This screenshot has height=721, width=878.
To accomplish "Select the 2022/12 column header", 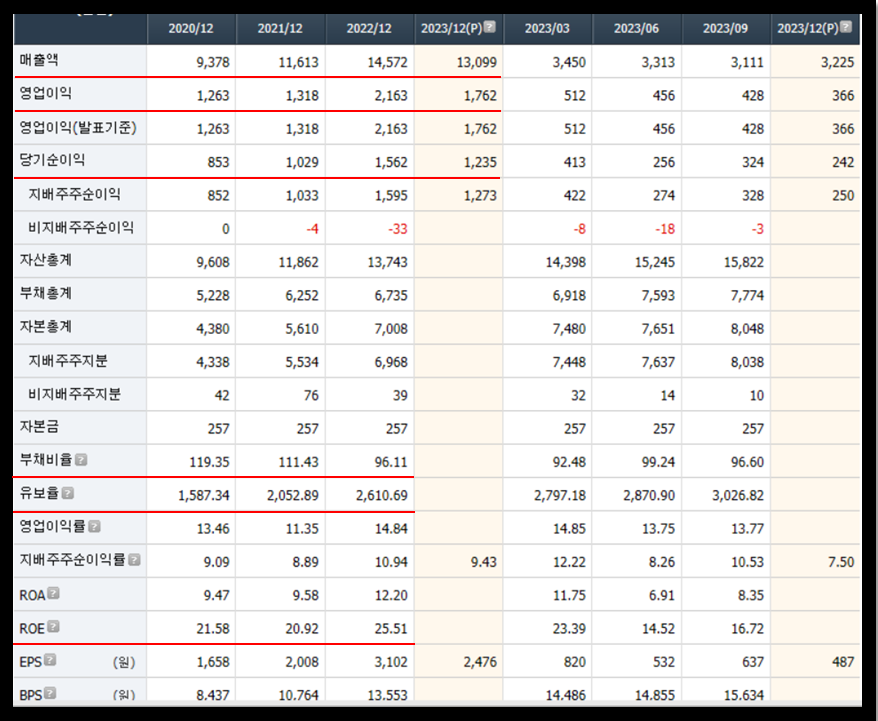I will pyautogui.click(x=369, y=29).
